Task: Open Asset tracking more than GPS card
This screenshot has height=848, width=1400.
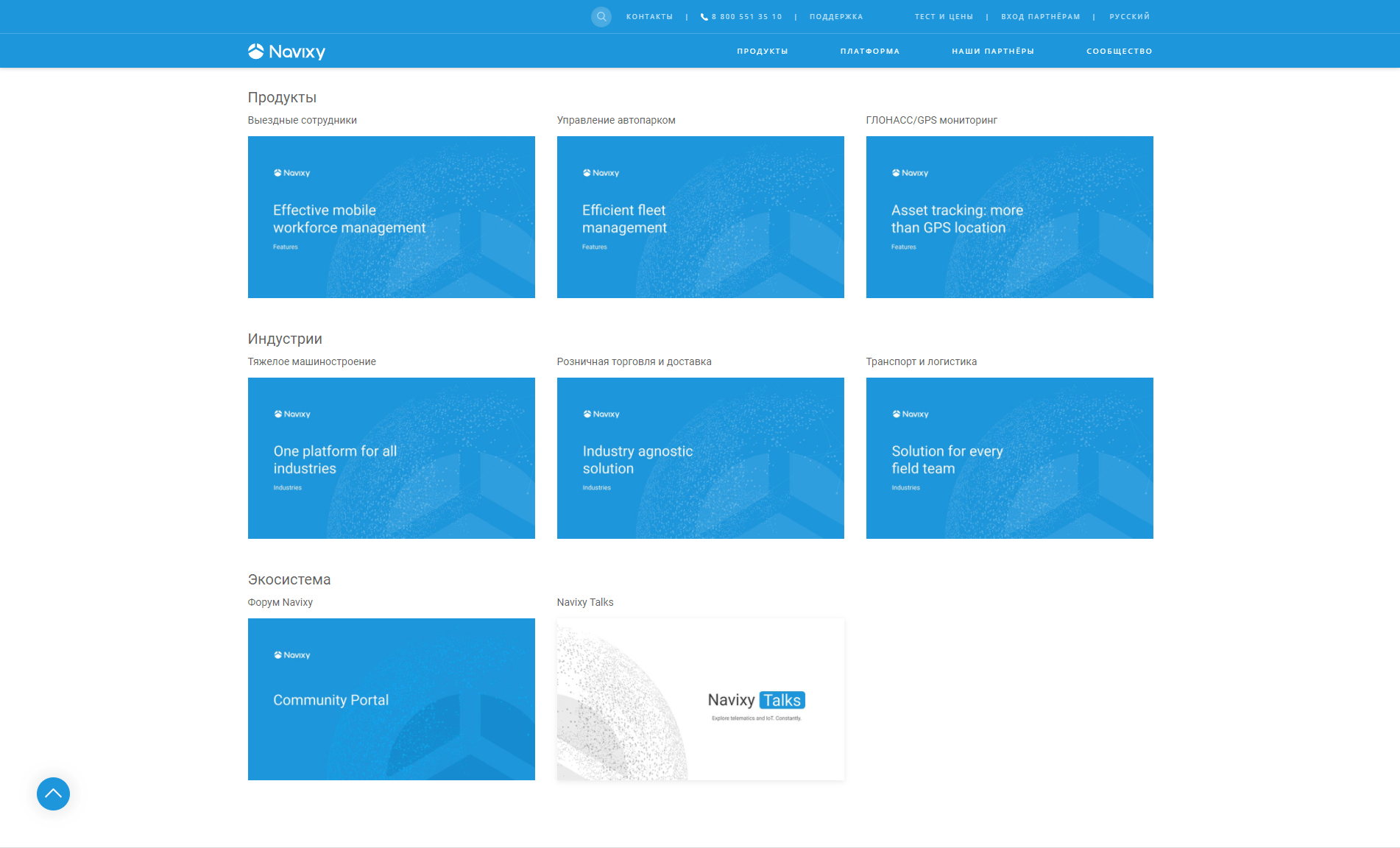Action: click(x=1010, y=217)
